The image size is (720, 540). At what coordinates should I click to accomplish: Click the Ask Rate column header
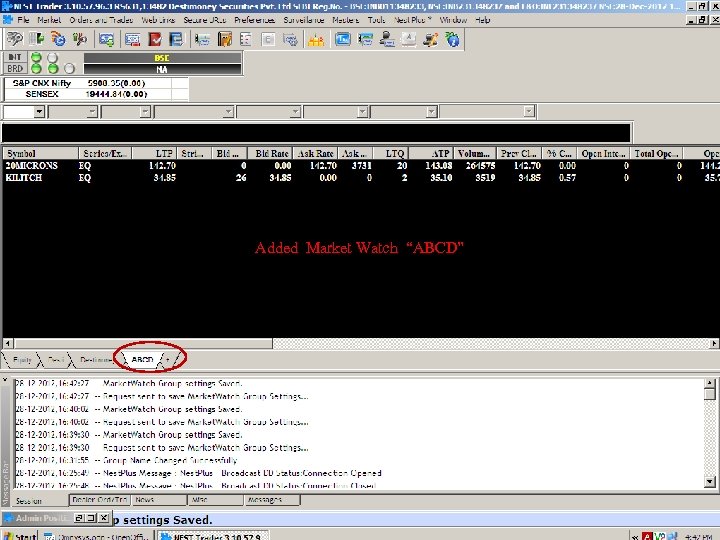(x=316, y=153)
